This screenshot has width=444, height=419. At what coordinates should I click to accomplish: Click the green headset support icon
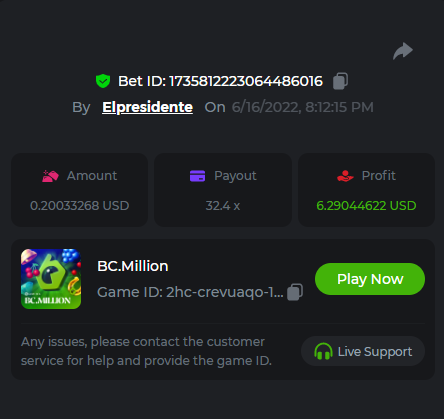tap(323, 351)
